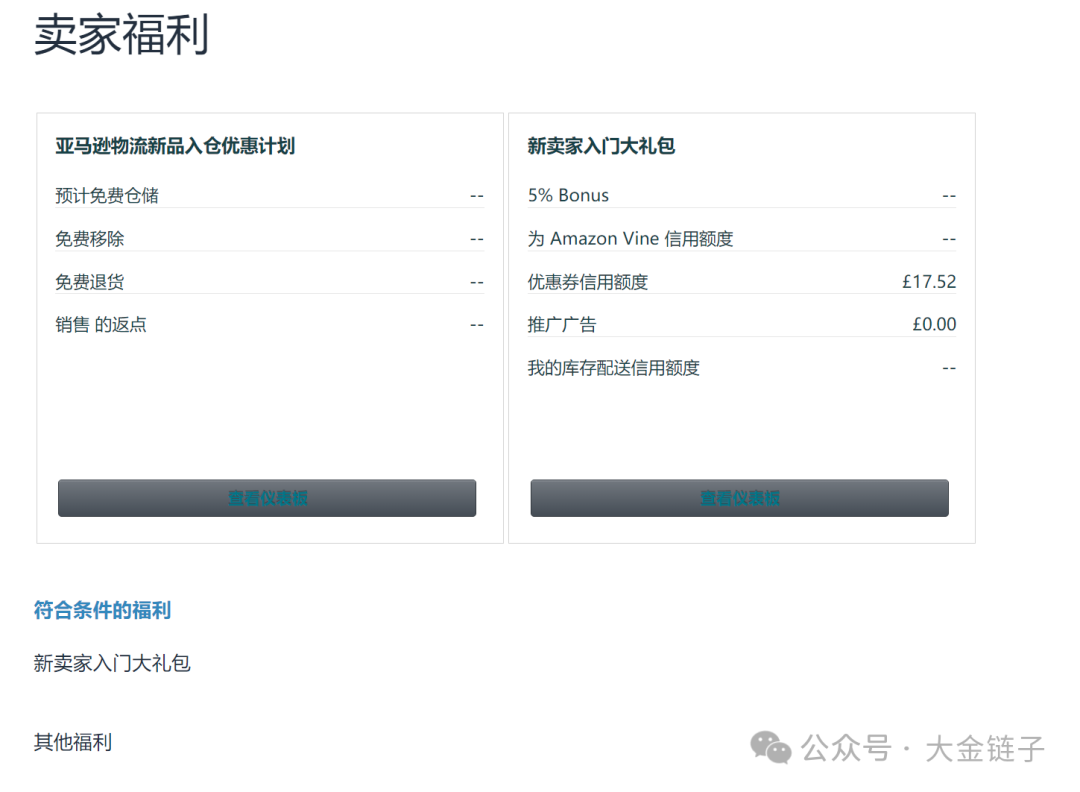1080x792 pixels.
Task: Select the 免费退货 row label
Action: 90,282
